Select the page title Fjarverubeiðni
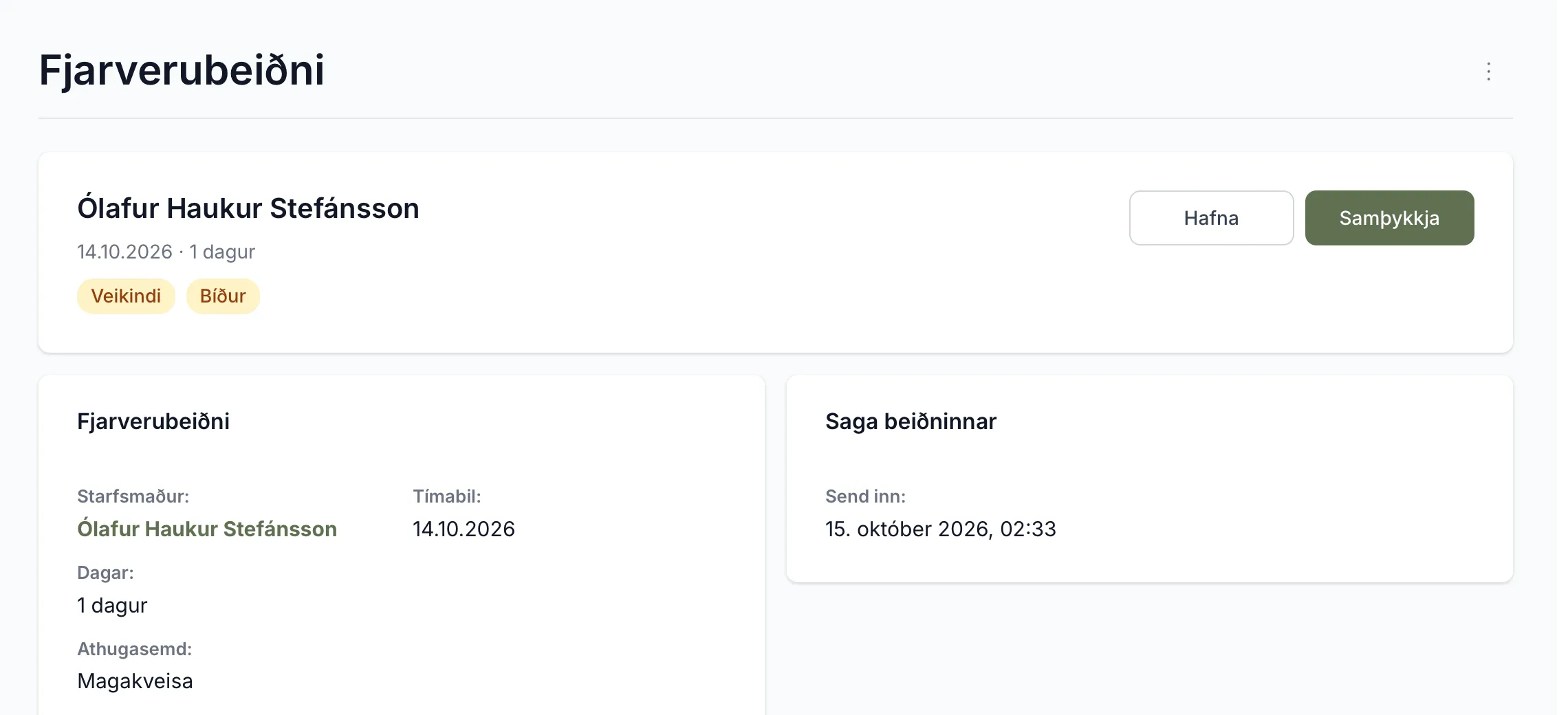The height and width of the screenshot is (715, 1568). 182,70
